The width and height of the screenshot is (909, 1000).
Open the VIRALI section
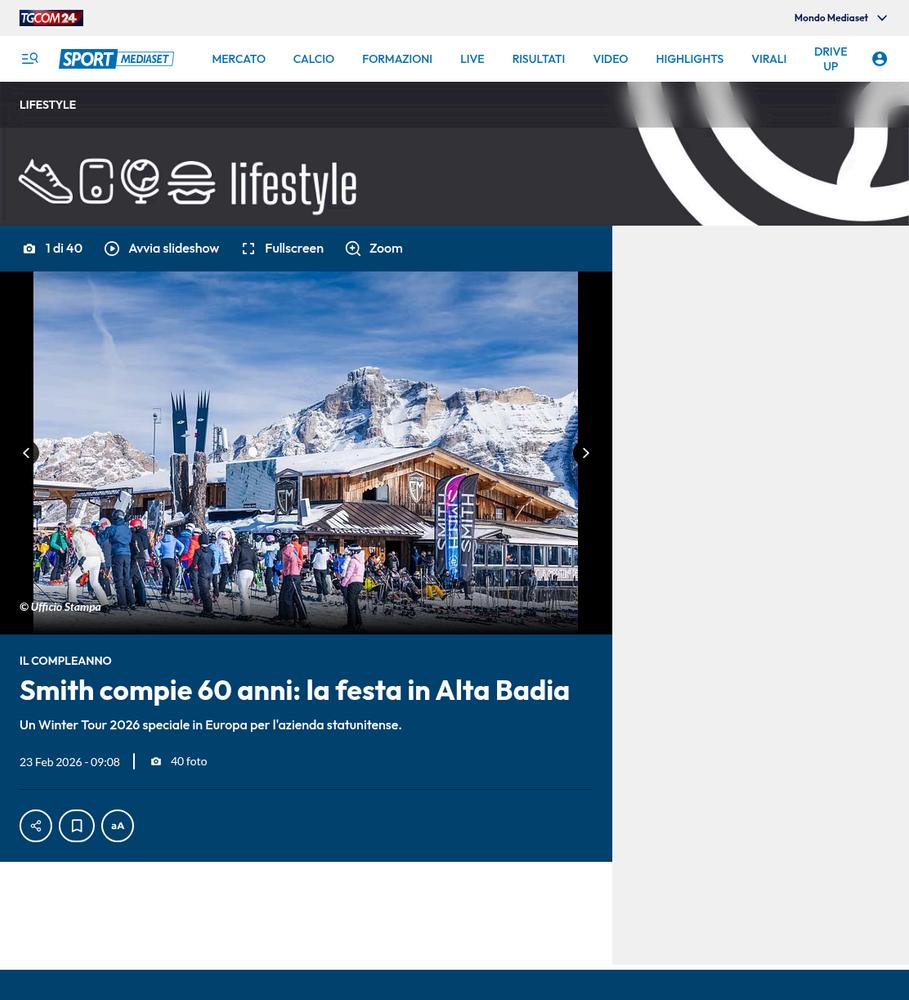[769, 59]
